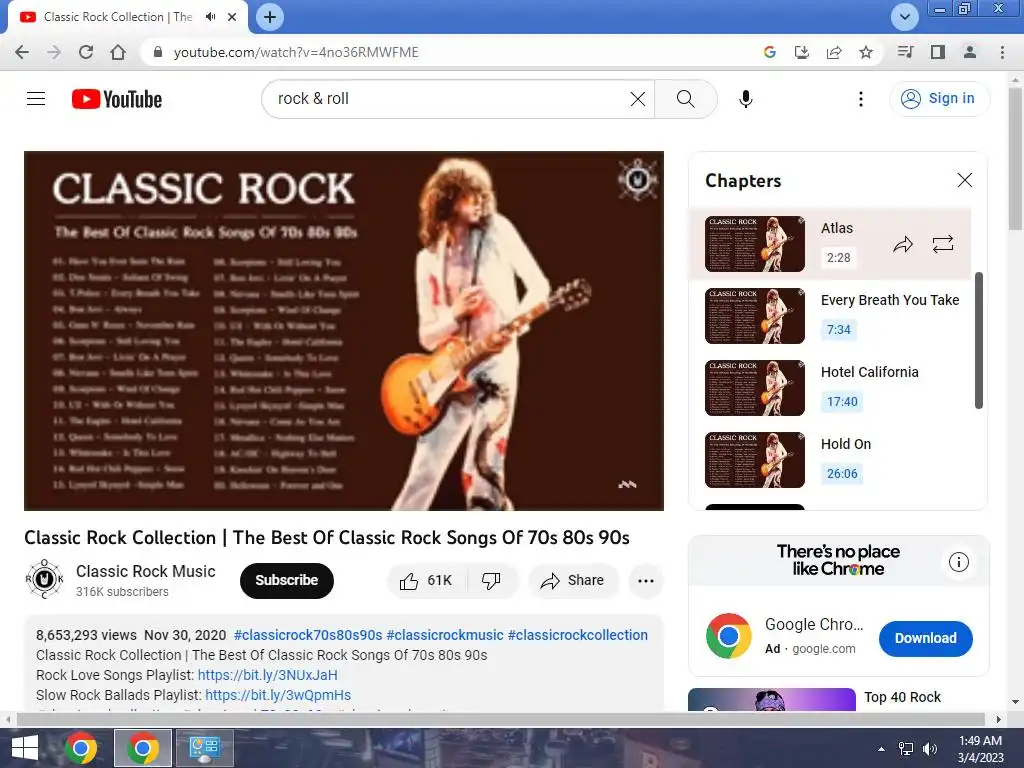Open first Chrome taskbar icon
Image resolution: width=1024 pixels, height=768 pixels.
81,748
